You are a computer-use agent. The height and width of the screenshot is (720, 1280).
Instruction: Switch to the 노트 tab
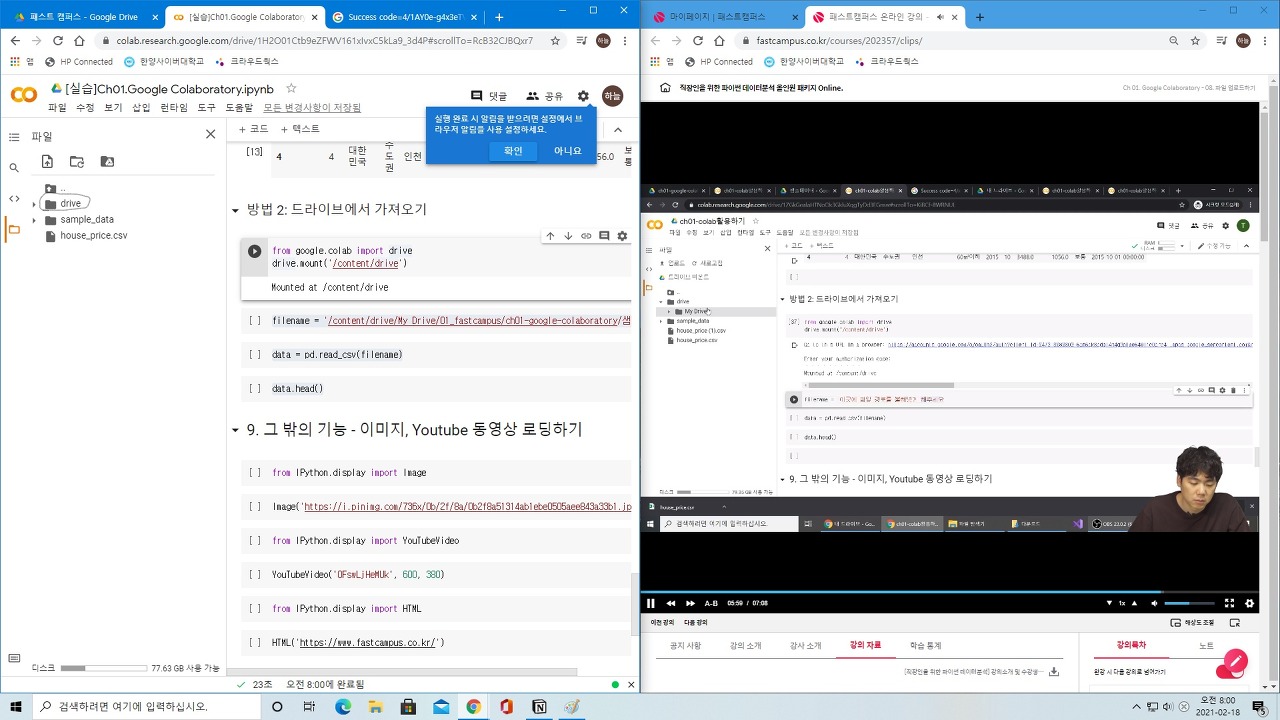(x=1206, y=646)
